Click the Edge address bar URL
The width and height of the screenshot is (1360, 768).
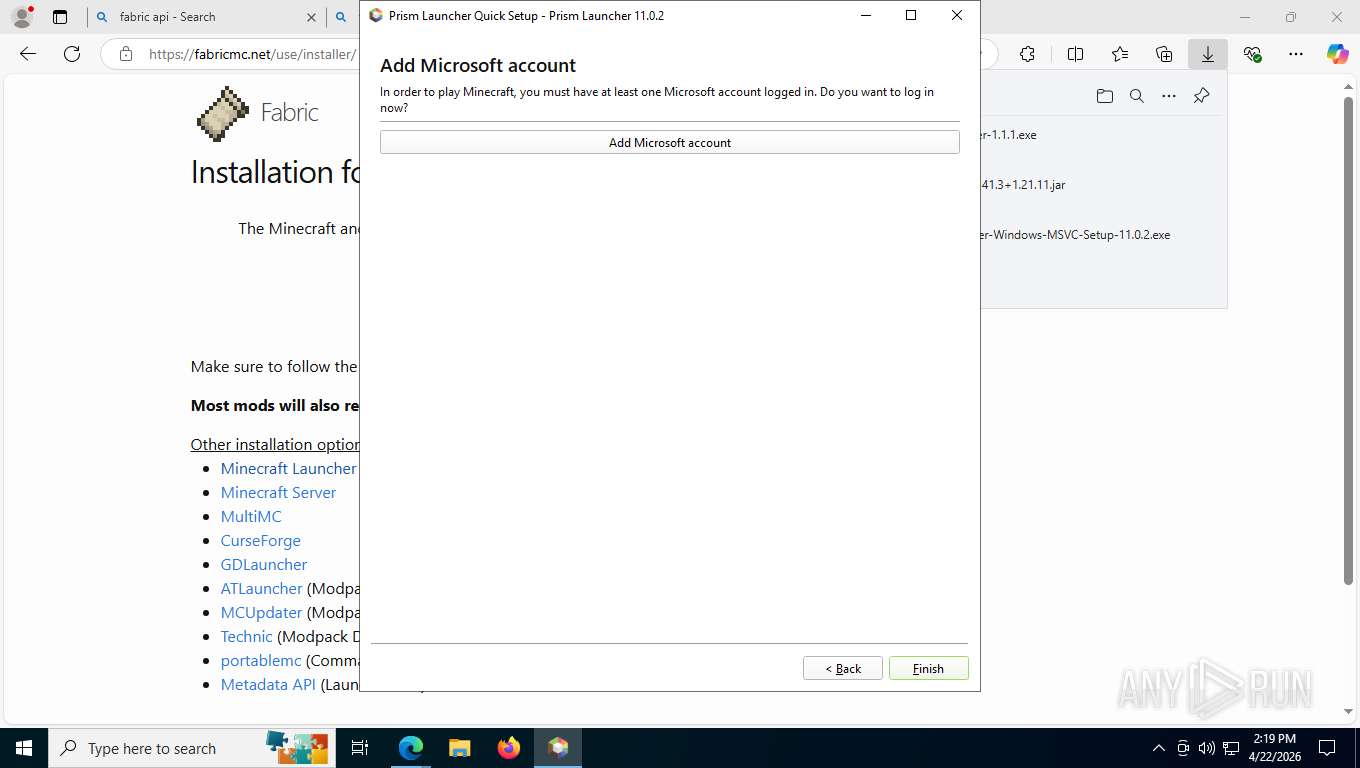pyautogui.click(x=252, y=54)
